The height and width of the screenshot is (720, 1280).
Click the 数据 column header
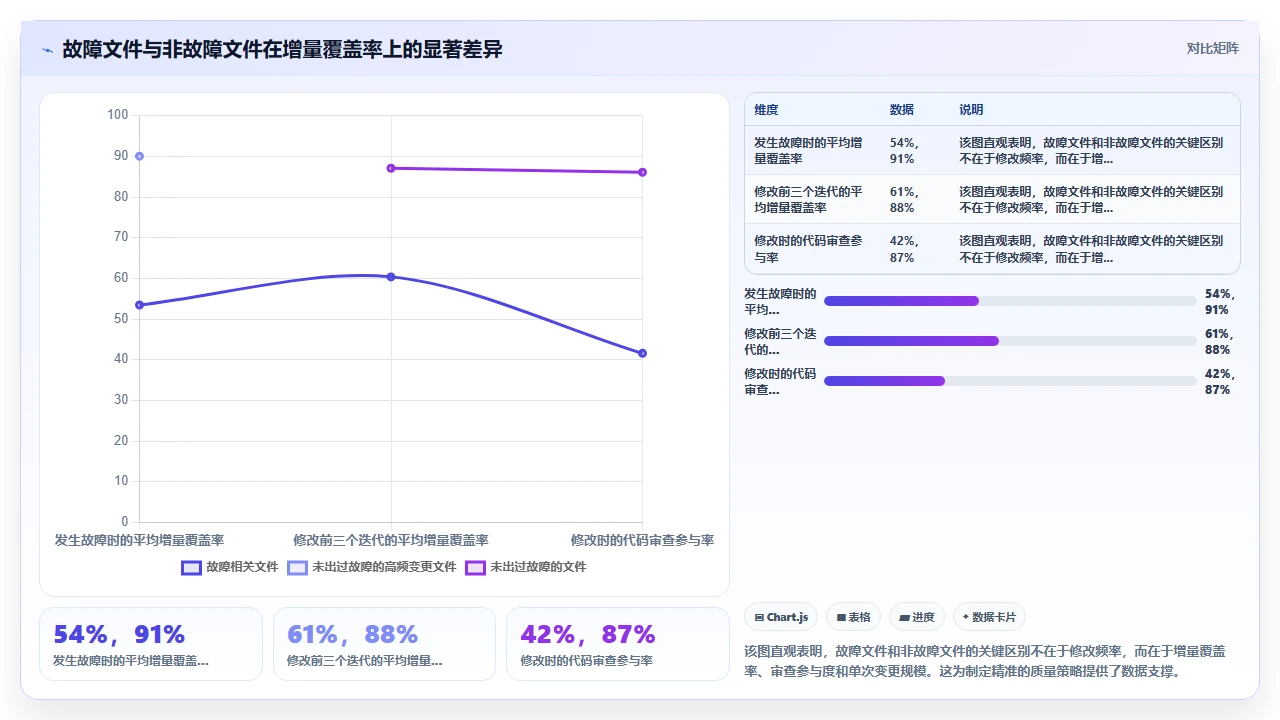pyautogui.click(x=902, y=110)
